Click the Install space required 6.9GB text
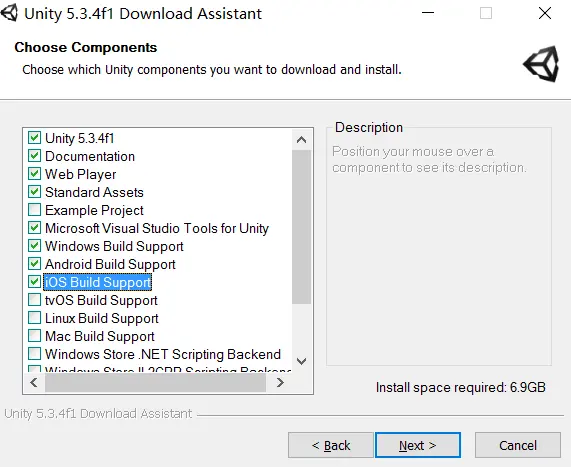This screenshot has height=467, width=571. (461, 387)
